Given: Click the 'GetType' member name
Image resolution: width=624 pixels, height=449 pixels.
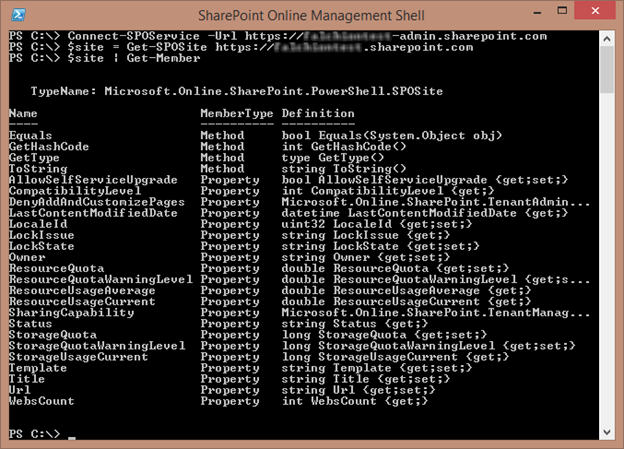Looking at the screenshot, I should pyautogui.click(x=34, y=158).
